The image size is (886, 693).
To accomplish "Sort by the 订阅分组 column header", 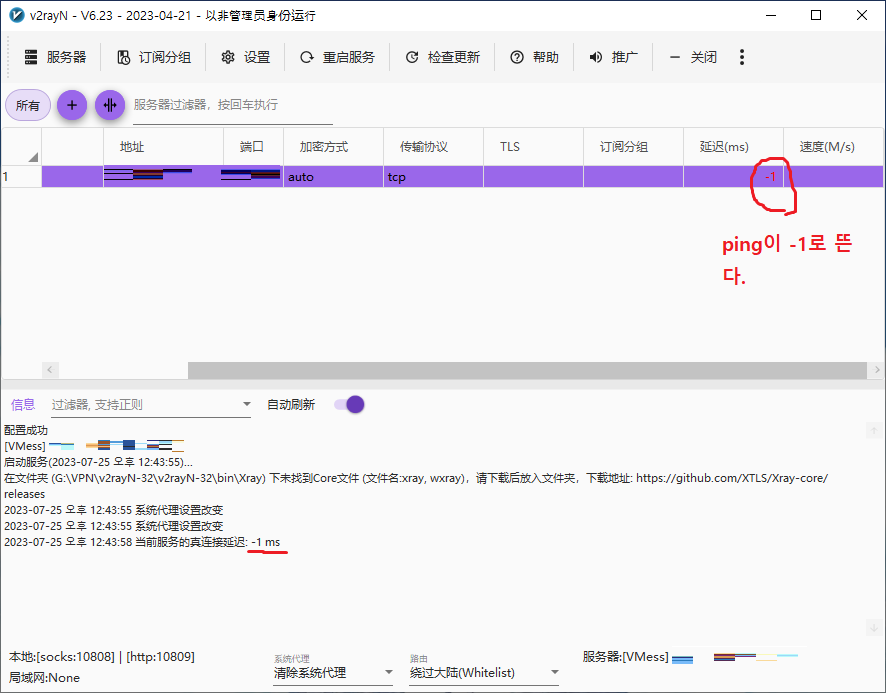I will coord(633,147).
